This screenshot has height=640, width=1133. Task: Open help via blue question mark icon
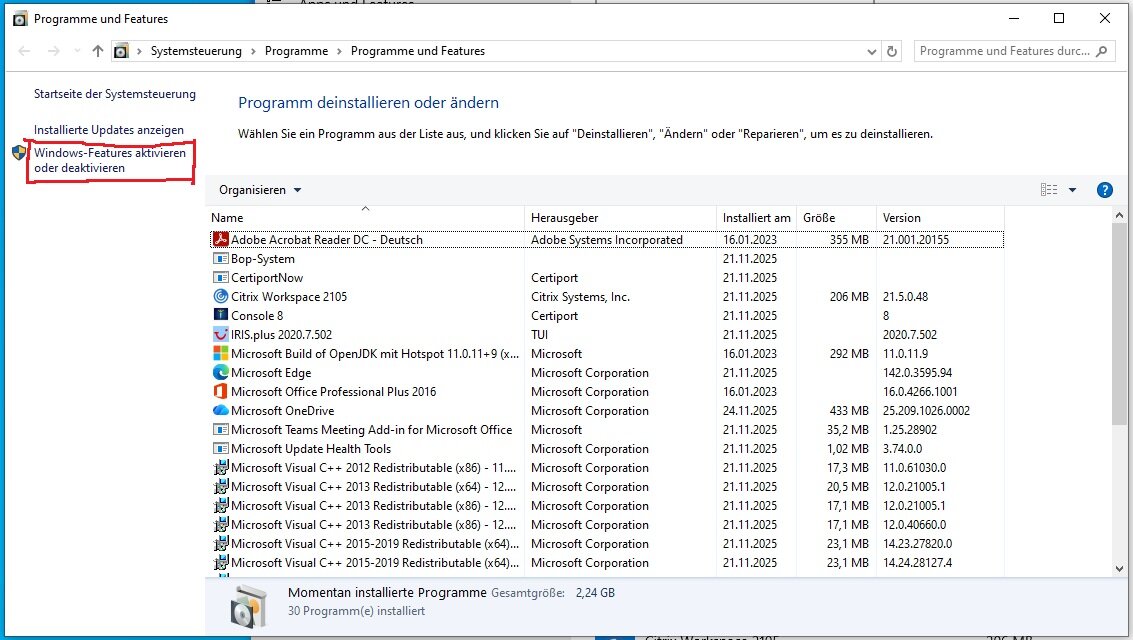point(1105,190)
